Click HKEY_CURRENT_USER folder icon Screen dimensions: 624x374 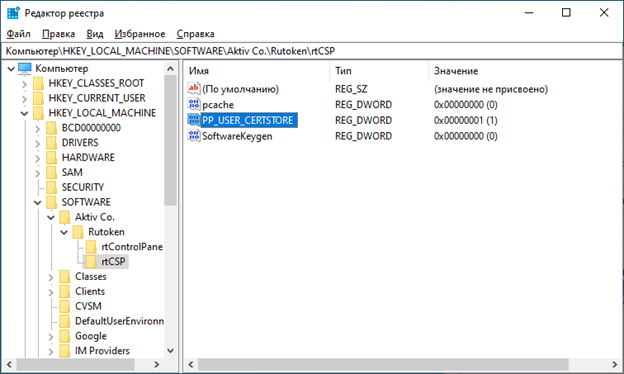coord(38,98)
